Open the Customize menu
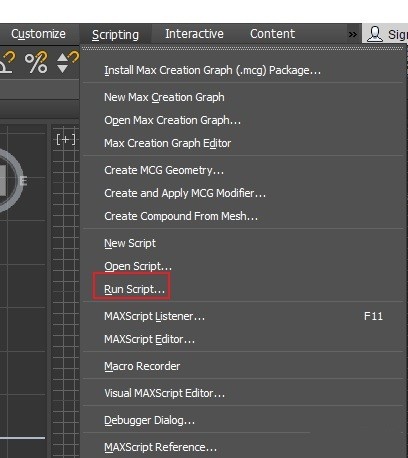This screenshot has height=458, width=408. coord(38,34)
